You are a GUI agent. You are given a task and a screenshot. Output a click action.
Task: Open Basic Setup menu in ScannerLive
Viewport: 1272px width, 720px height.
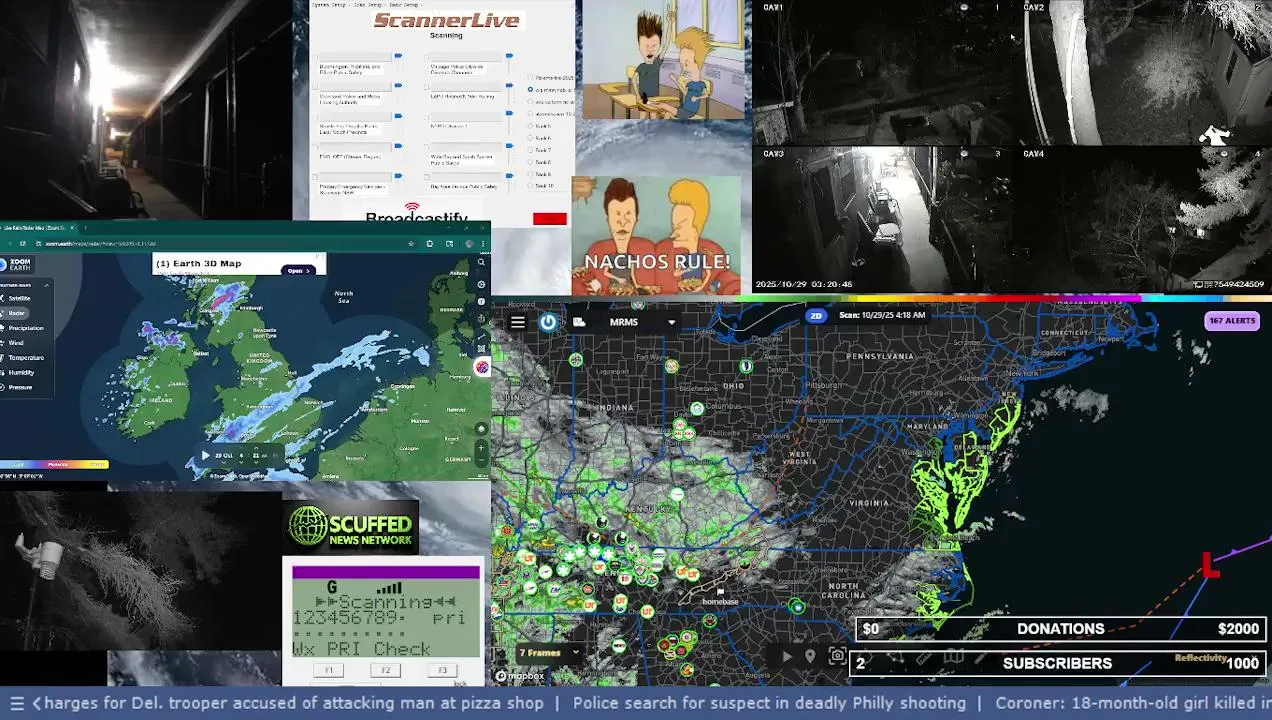click(404, 5)
